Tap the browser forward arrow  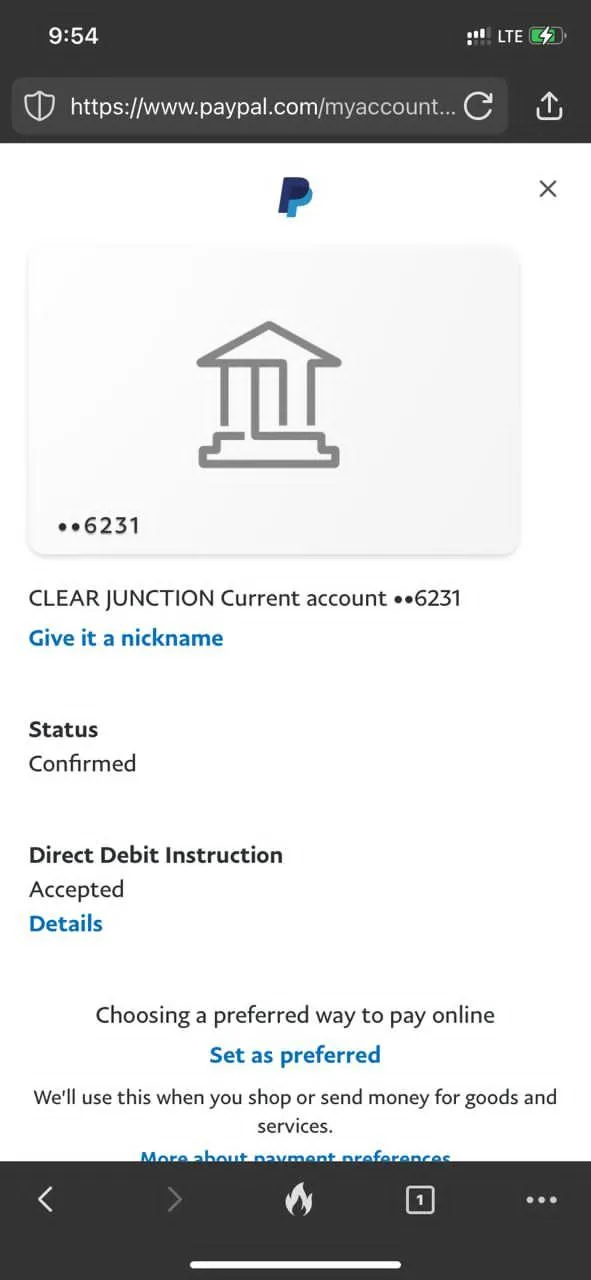click(174, 1199)
